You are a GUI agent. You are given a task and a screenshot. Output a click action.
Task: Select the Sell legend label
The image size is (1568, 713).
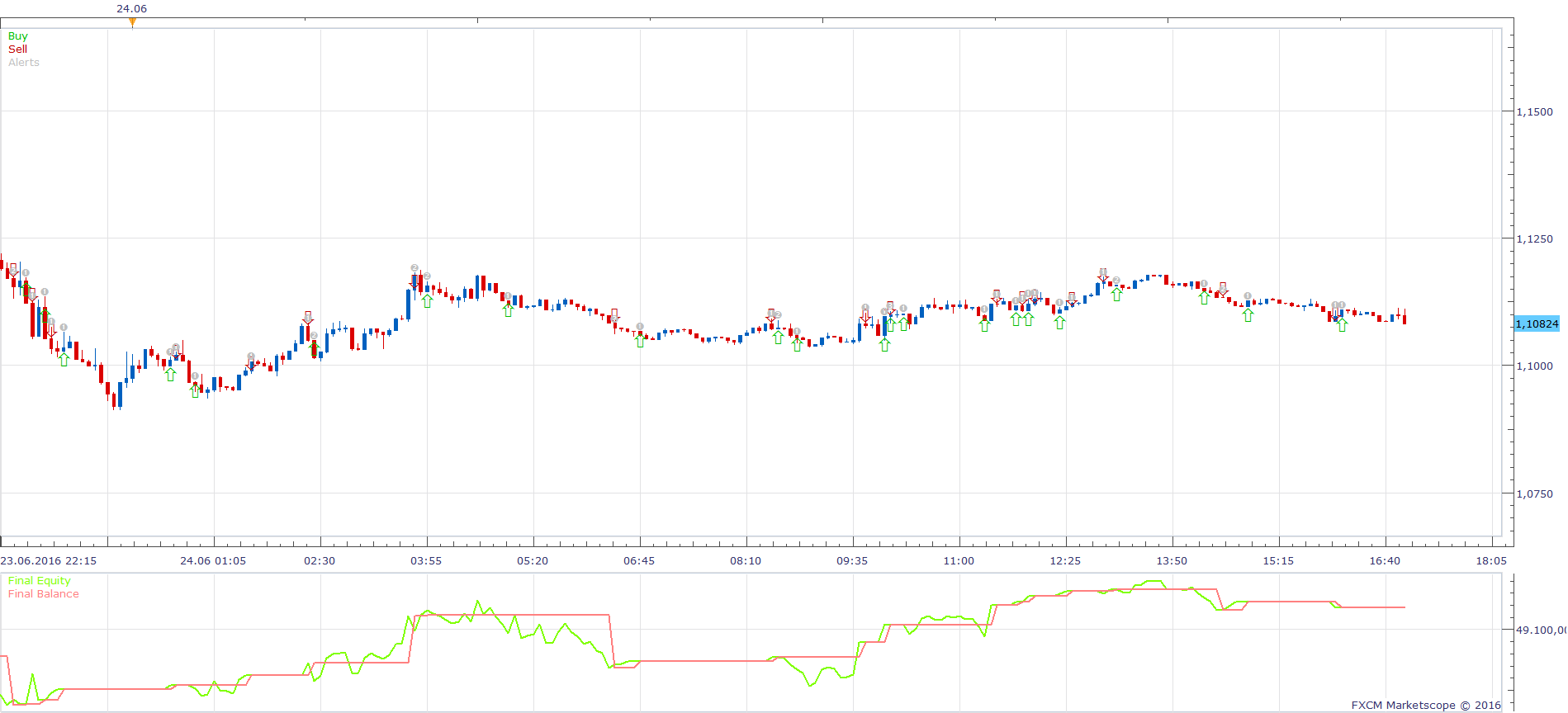point(17,49)
